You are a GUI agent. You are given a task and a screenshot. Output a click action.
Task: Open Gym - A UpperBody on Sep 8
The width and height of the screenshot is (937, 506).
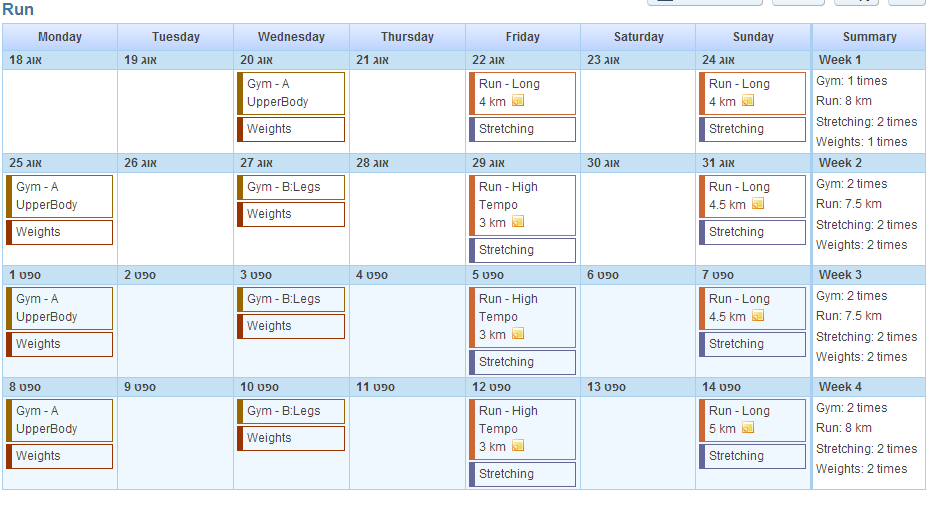point(60,420)
